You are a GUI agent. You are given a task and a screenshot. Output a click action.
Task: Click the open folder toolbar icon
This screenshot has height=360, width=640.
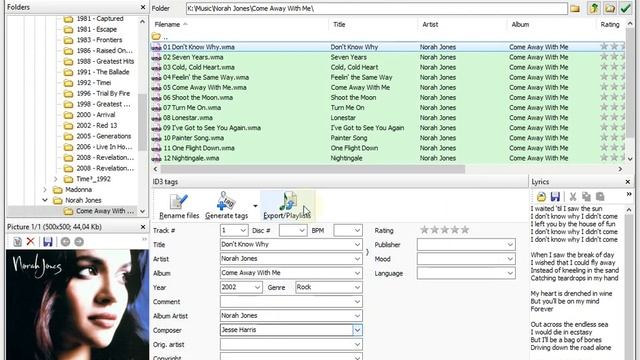tap(610, 8)
